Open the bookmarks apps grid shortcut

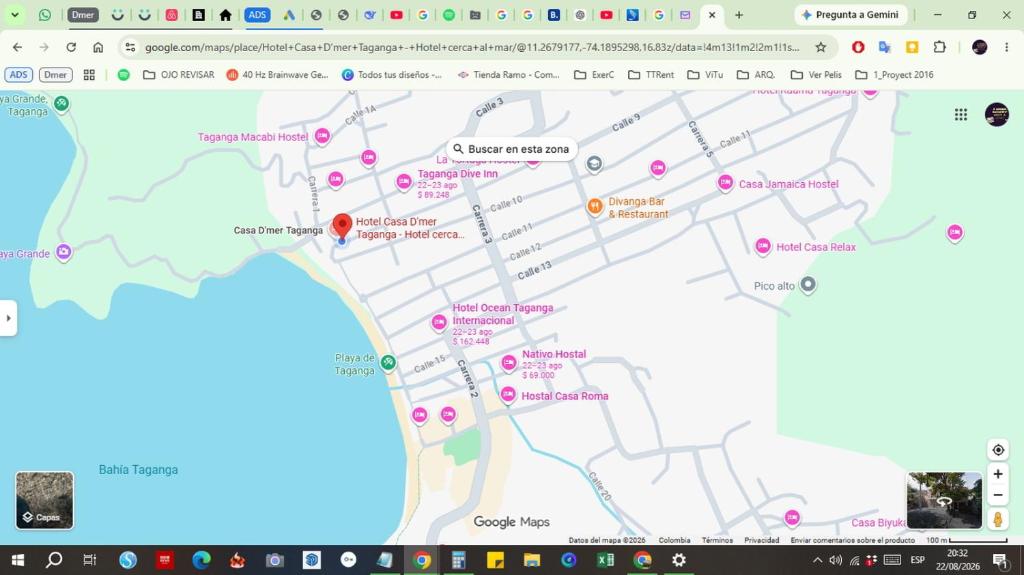pyautogui.click(x=89, y=75)
